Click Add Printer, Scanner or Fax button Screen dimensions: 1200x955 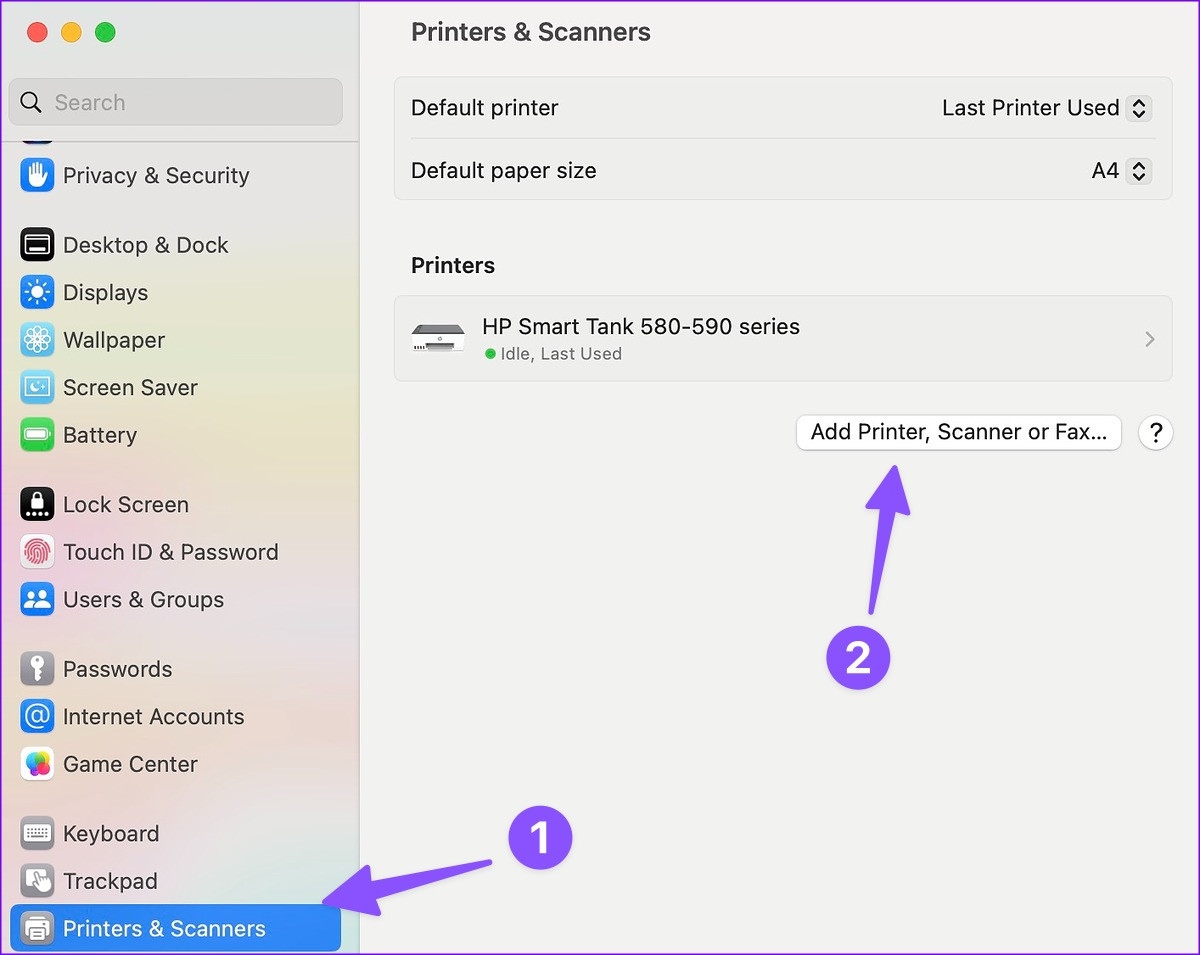[958, 432]
